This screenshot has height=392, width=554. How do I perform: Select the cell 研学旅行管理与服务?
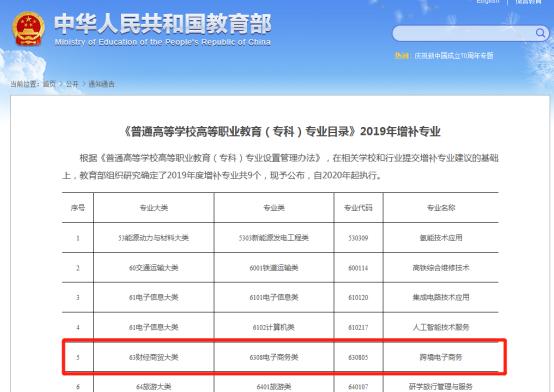(441, 387)
